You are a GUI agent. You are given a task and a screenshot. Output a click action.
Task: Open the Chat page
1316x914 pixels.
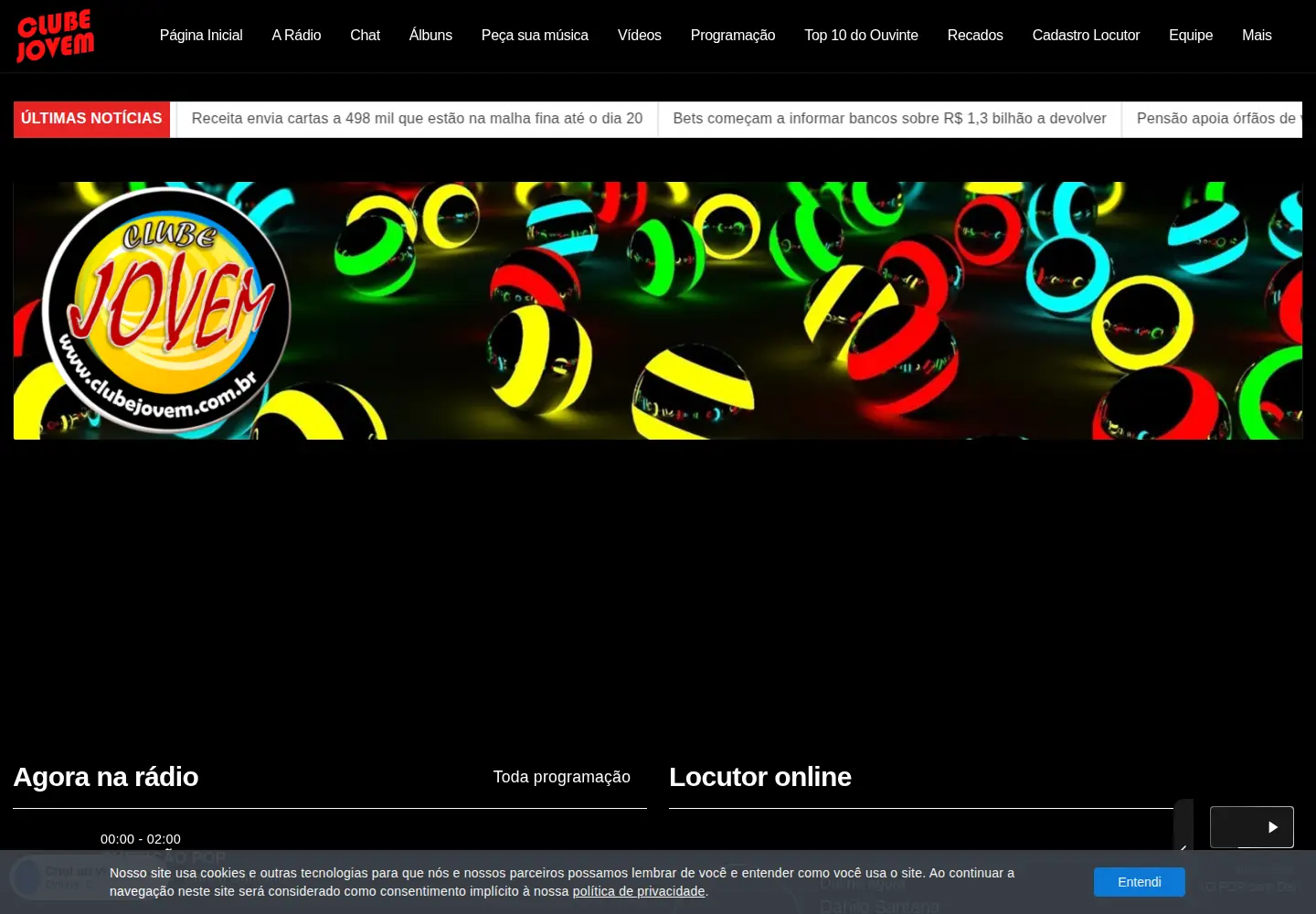click(x=365, y=36)
